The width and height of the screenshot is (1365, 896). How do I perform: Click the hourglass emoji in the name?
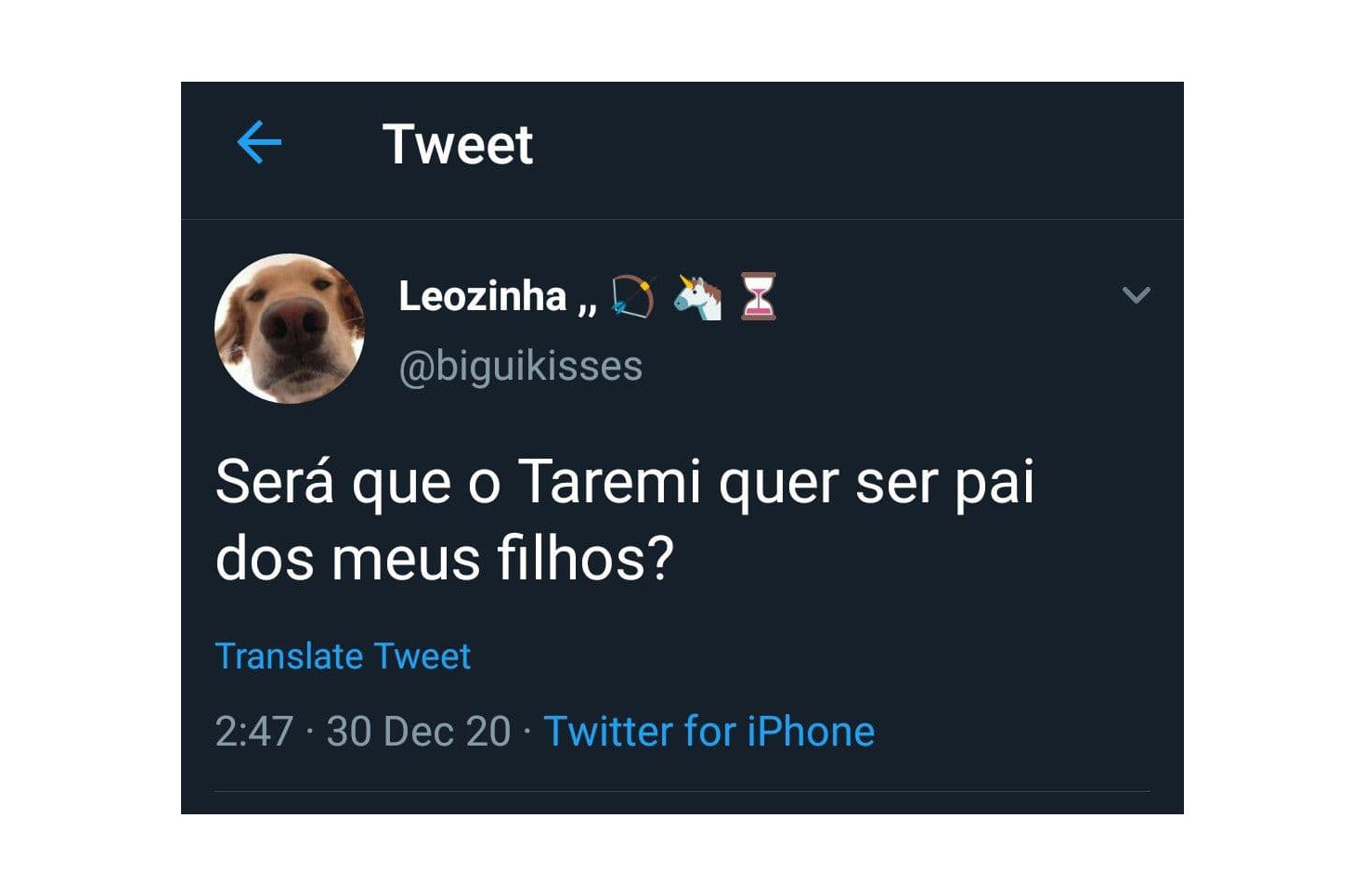click(x=758, y=297)
